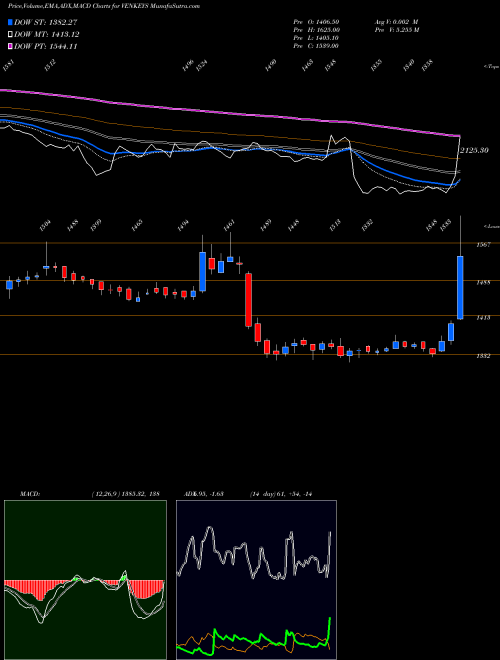This screenshot has width=500, height=660.
Task: Open the MACD histogram panel
Action: pos(85,580)
